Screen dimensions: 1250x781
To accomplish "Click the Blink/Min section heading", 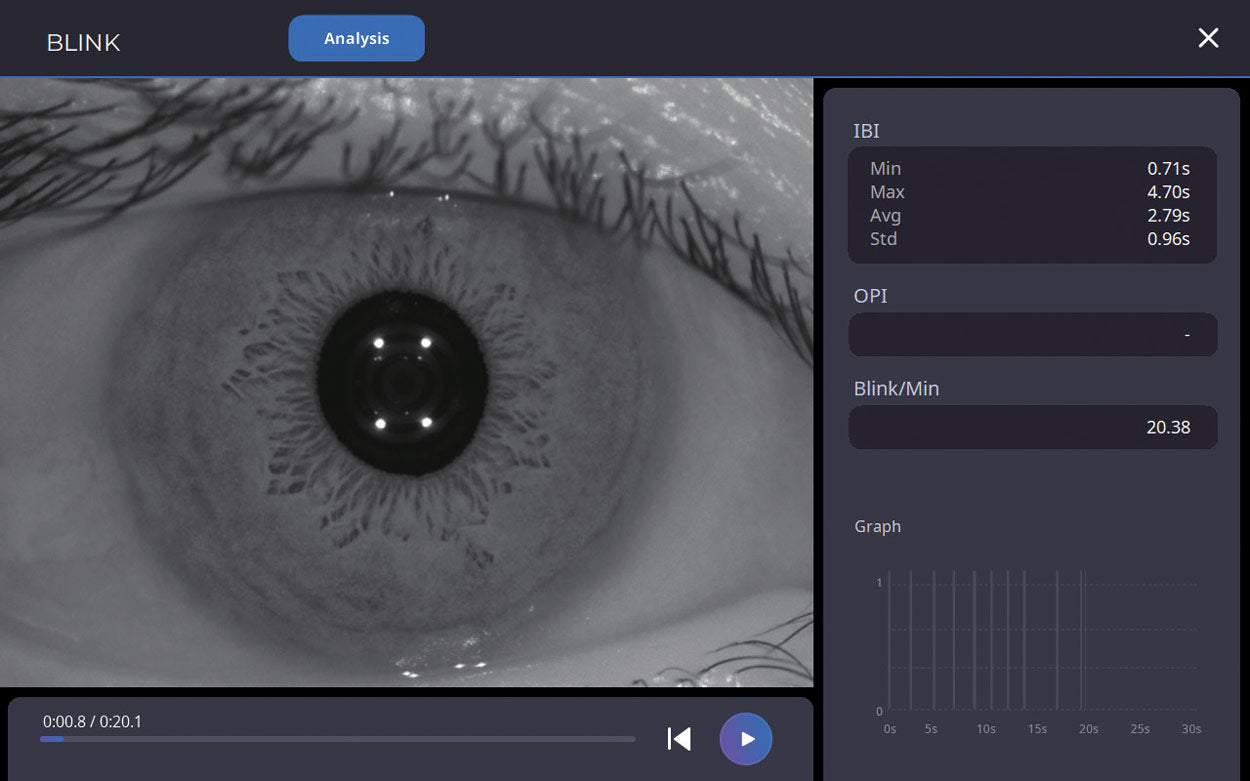I will click(896, 389).
